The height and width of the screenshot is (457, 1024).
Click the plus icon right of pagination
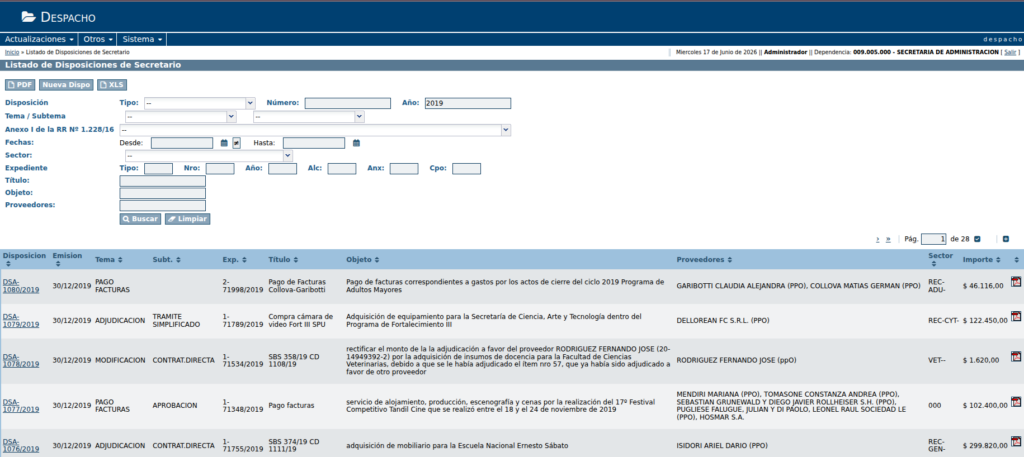click(1006, 239)
